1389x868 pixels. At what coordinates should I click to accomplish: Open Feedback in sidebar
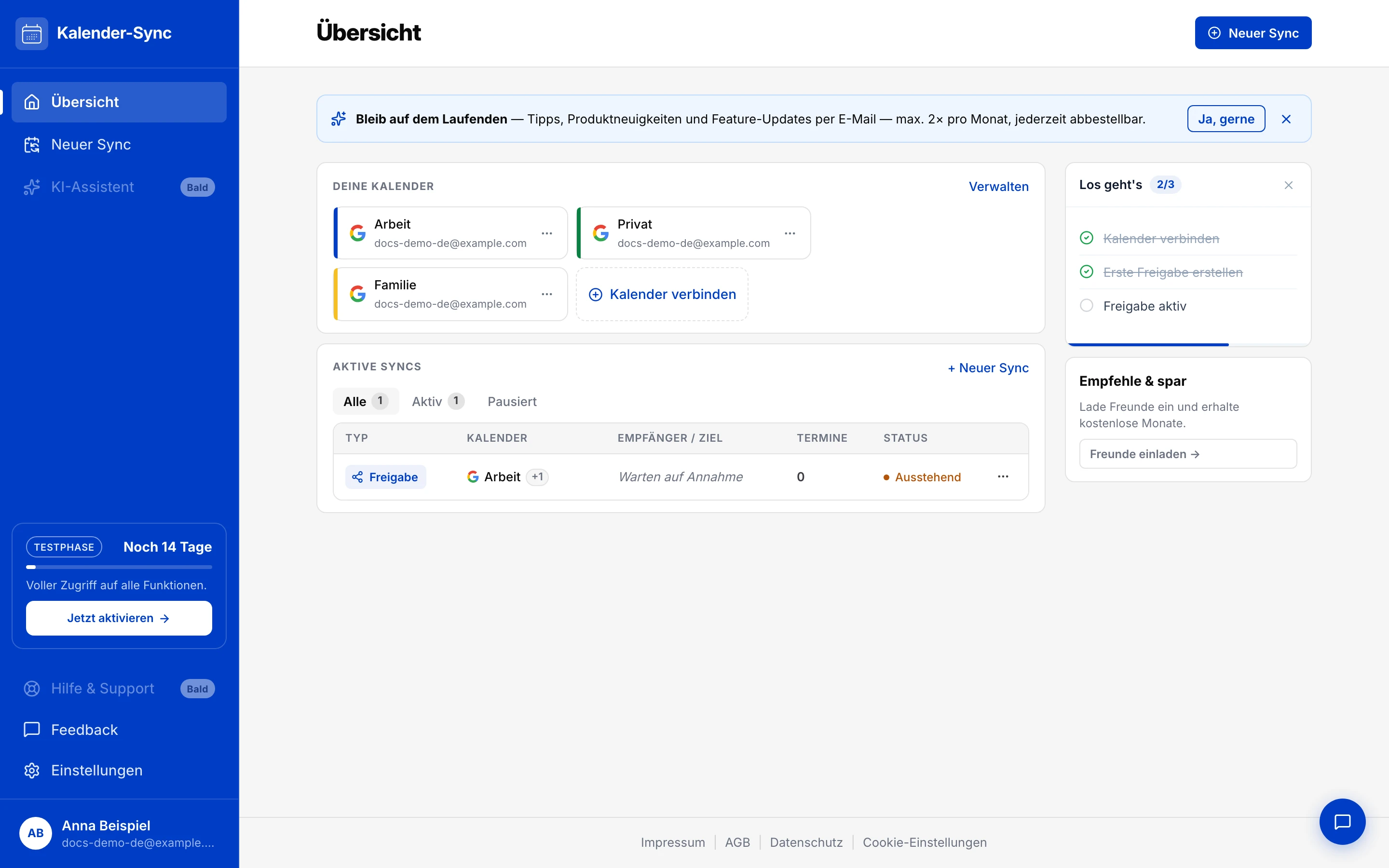click(119, 730)
